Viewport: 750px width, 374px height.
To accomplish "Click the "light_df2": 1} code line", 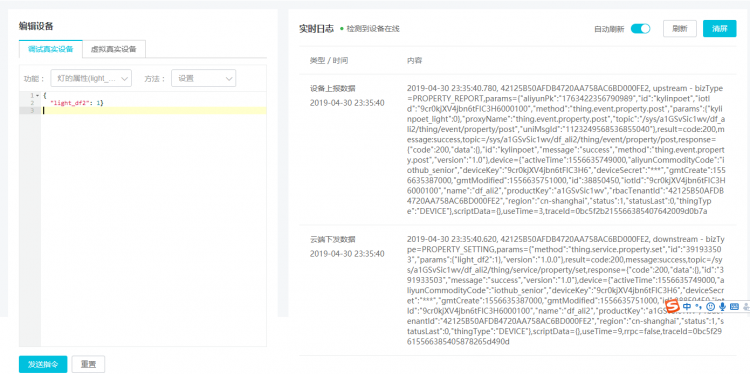I will 77,103.
